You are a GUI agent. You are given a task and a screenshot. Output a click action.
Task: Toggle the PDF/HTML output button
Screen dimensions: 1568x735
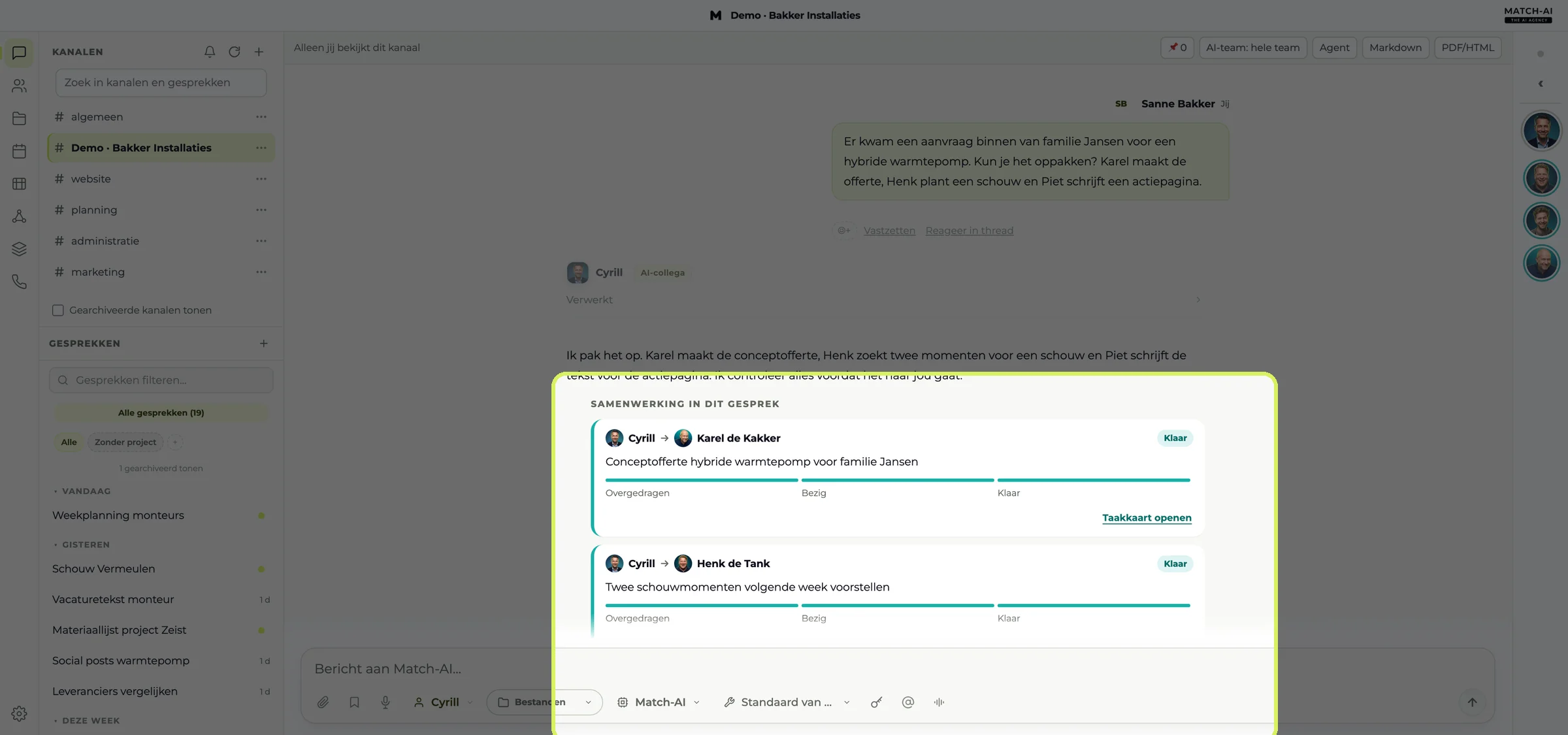tap(1467, 48)
